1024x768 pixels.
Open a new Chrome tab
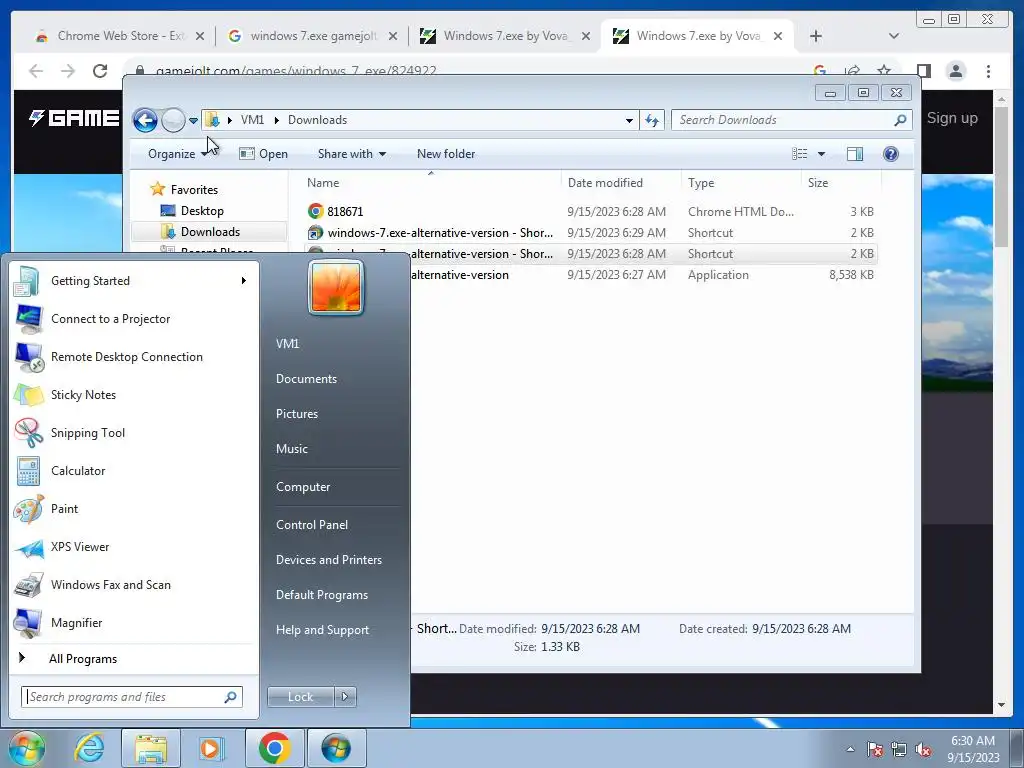coord(816,36)
